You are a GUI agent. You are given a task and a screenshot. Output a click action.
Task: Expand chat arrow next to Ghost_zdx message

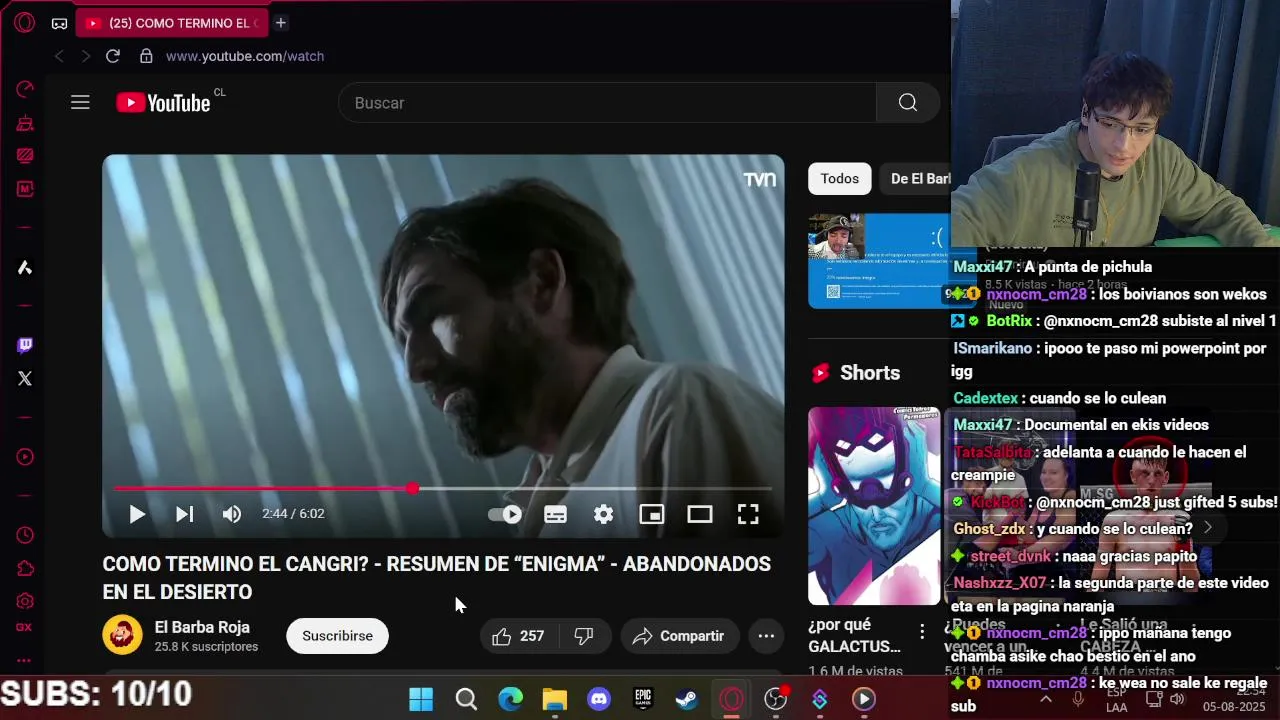pyautogui.click(x=1207, y=528)
